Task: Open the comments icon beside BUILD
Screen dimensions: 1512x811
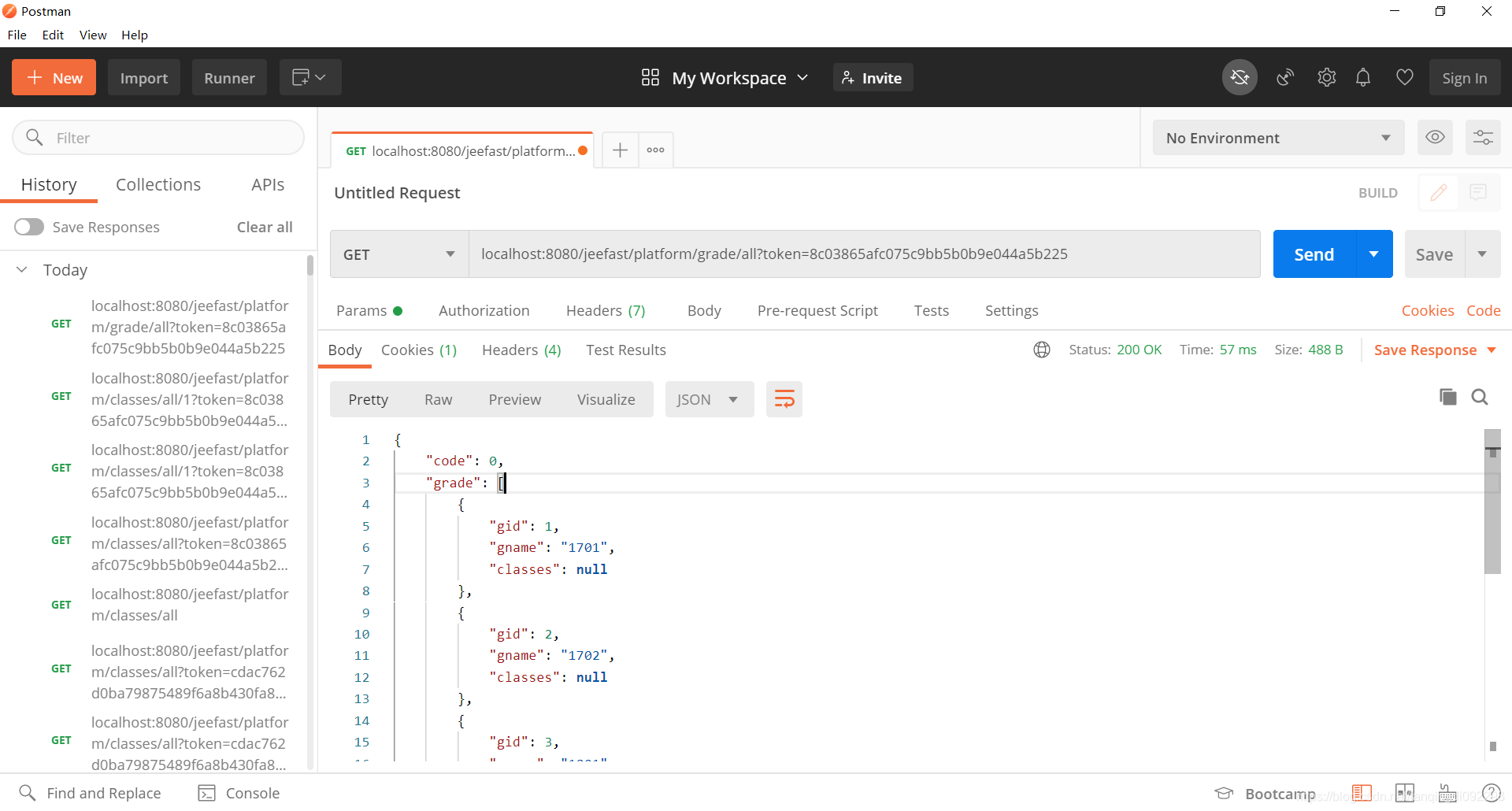Action: (1478, 192)
